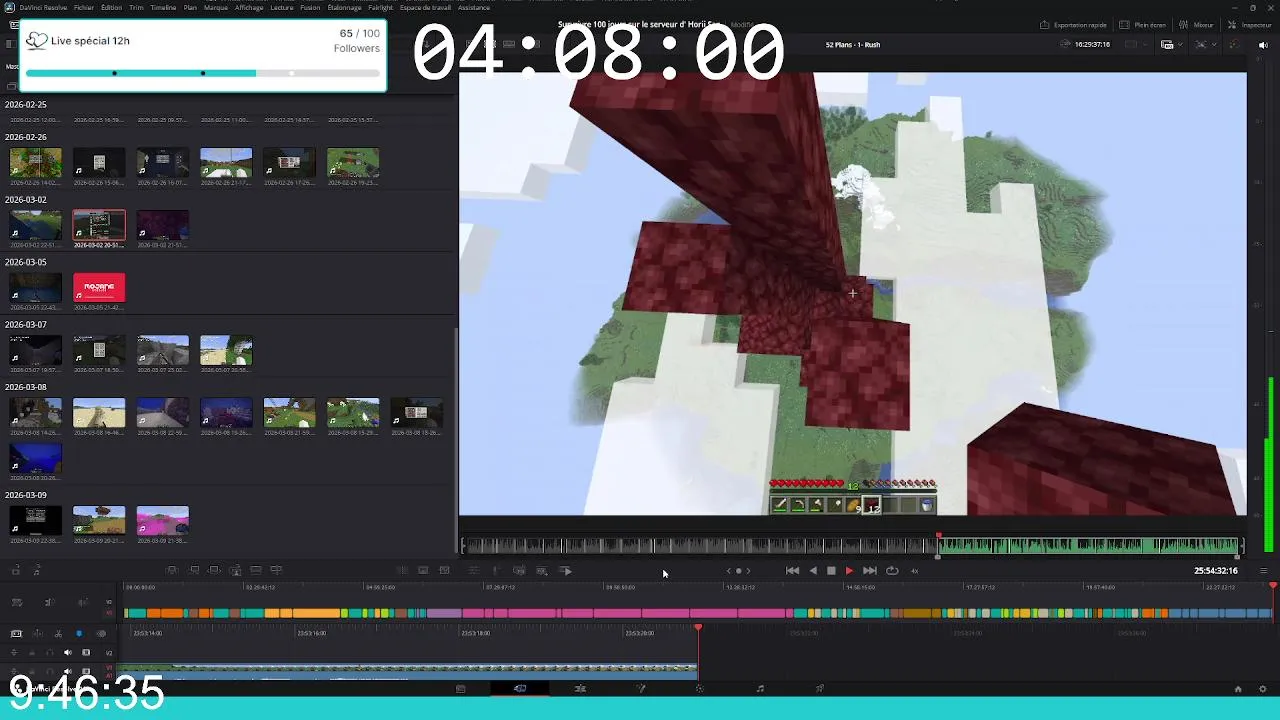Open the Mixeur panel
Image resolution: width=1280 pixels, height=720 pixels.
pos(1197,25)
